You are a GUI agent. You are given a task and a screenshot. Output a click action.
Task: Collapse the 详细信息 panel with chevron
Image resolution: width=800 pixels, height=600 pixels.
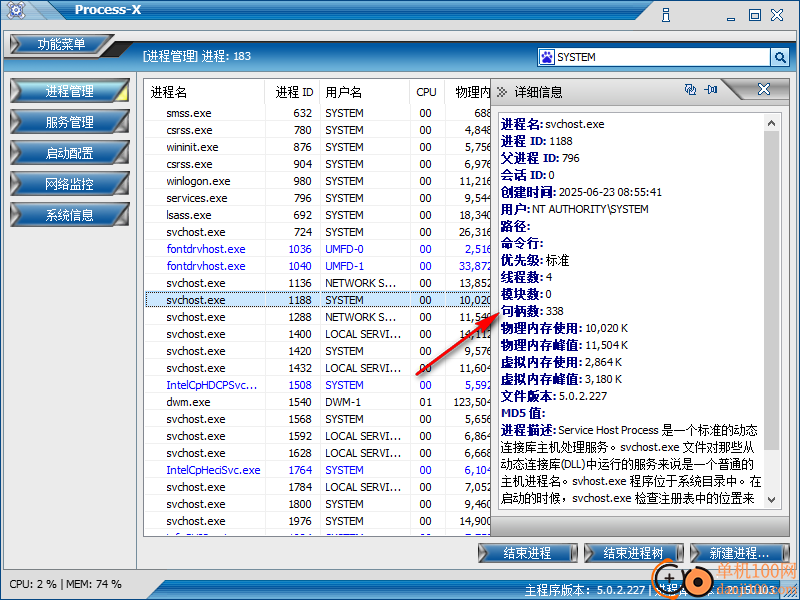[x=502, y=92]
